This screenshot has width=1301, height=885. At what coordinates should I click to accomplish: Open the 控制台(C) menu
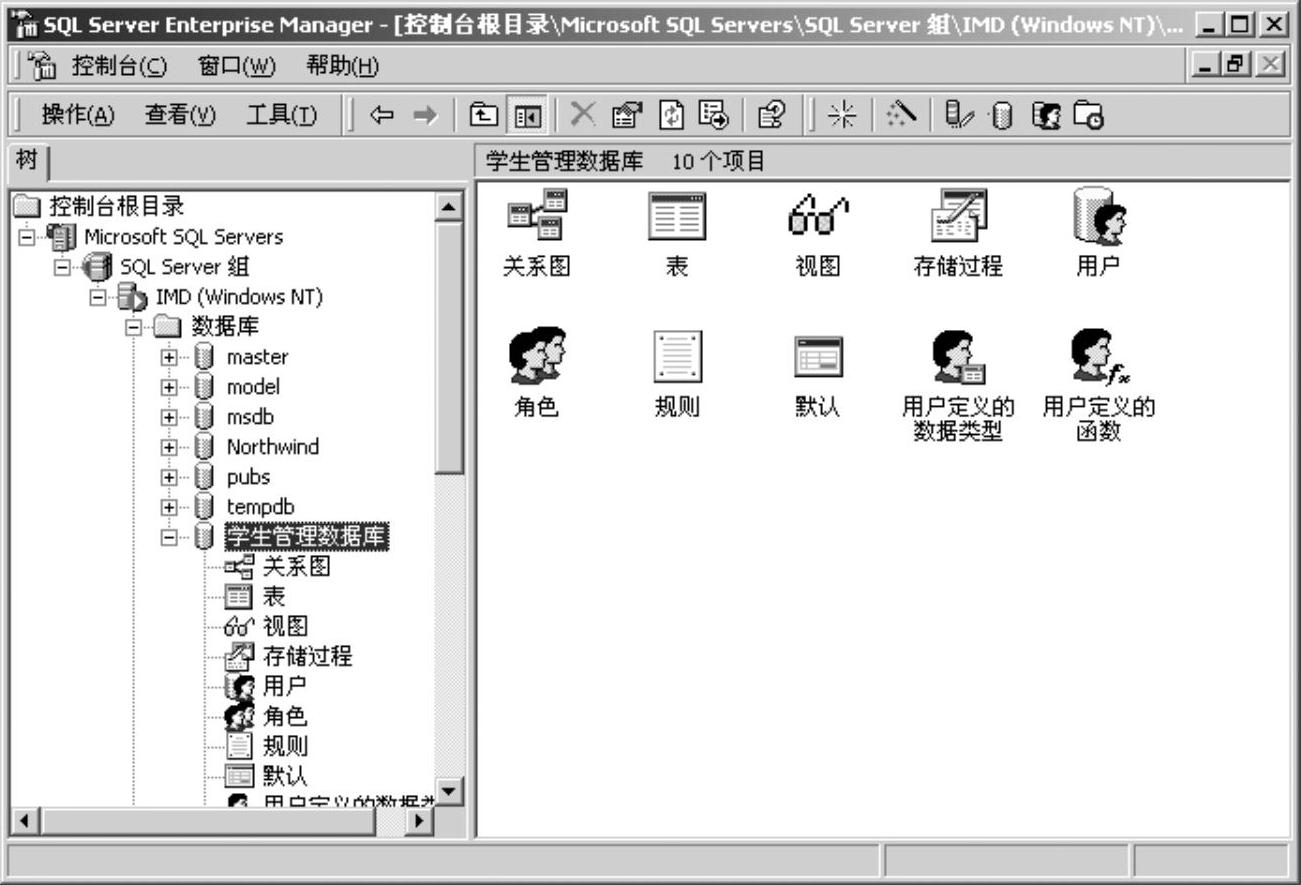[119, 67]
